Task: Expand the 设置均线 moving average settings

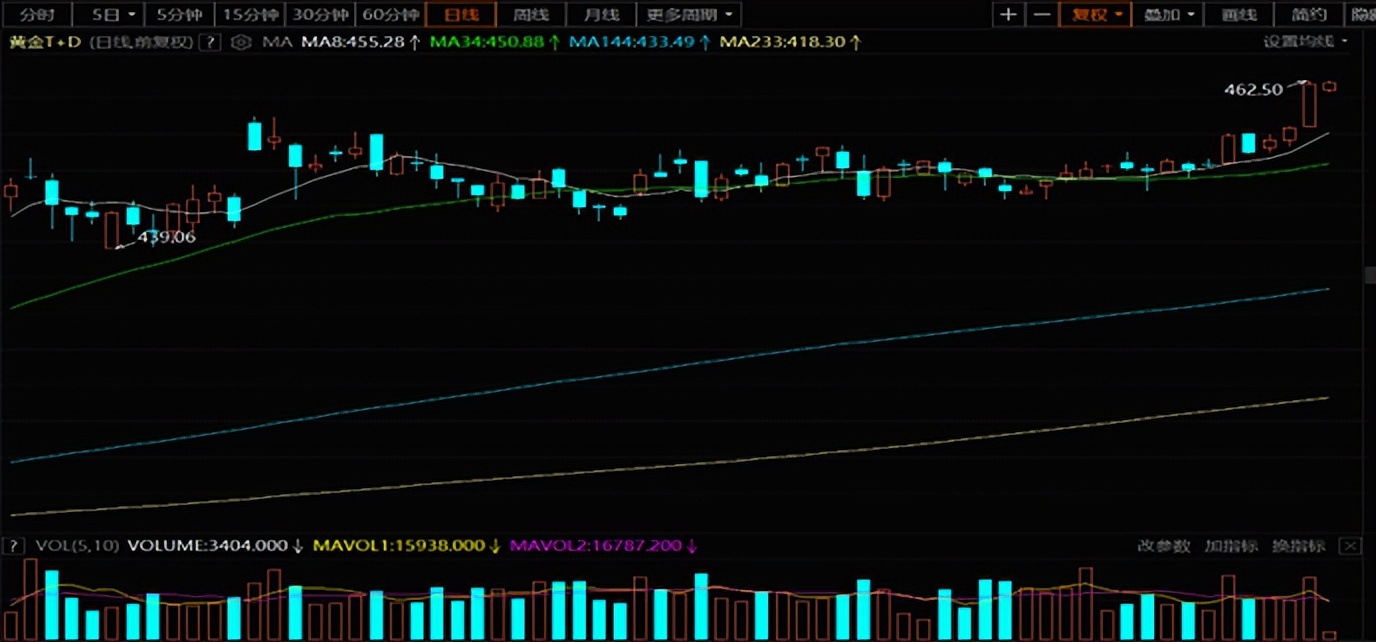Action: pyautogui.click(x=1305, y=41)
